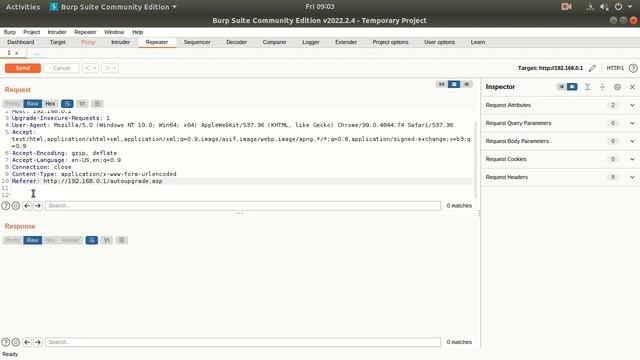The image size is (640, 360).
Task: Dock Inspector with the left layout icon
Action: pos(562,87)
